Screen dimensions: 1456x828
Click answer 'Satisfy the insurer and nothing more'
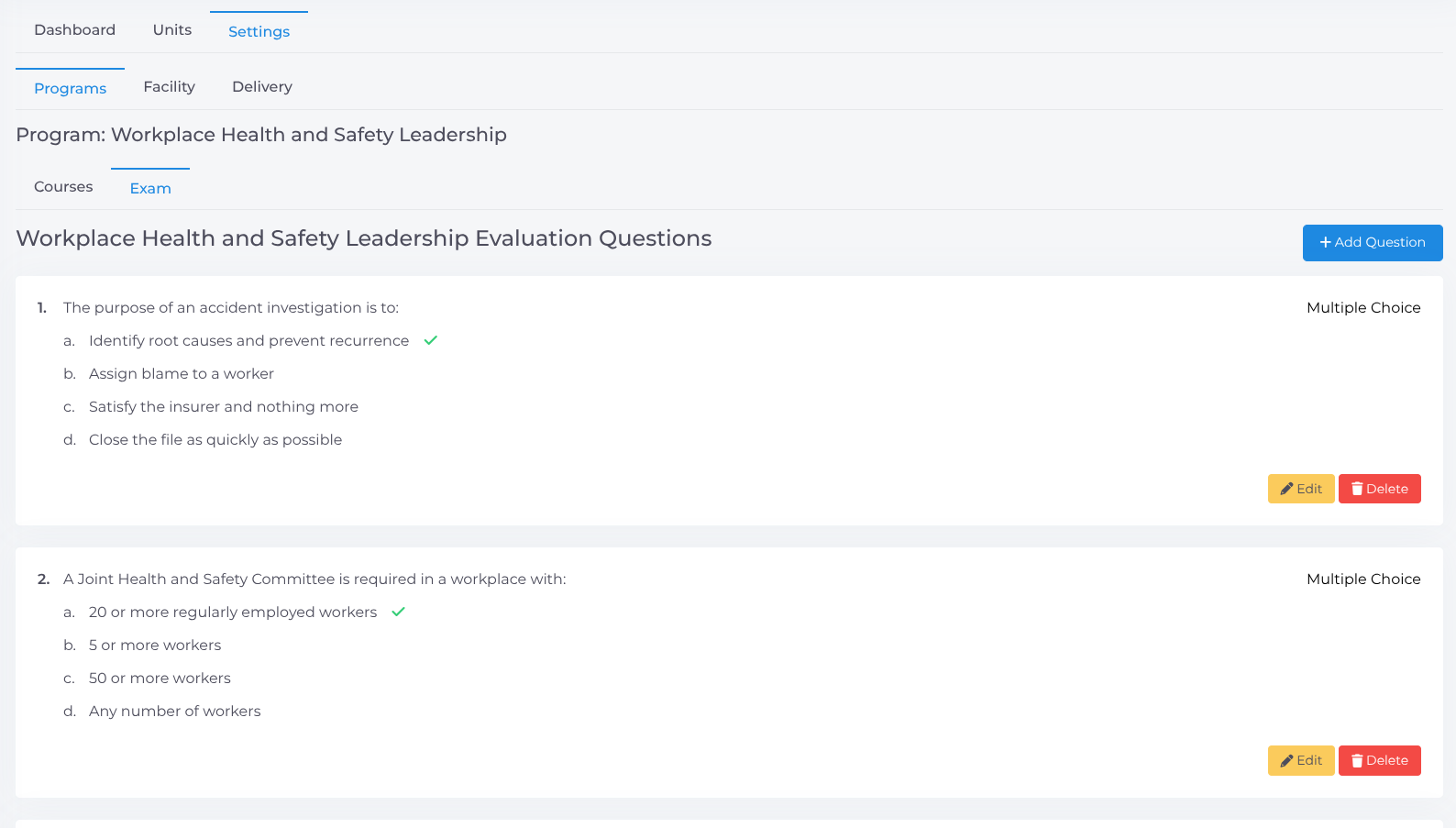(224, 407)
